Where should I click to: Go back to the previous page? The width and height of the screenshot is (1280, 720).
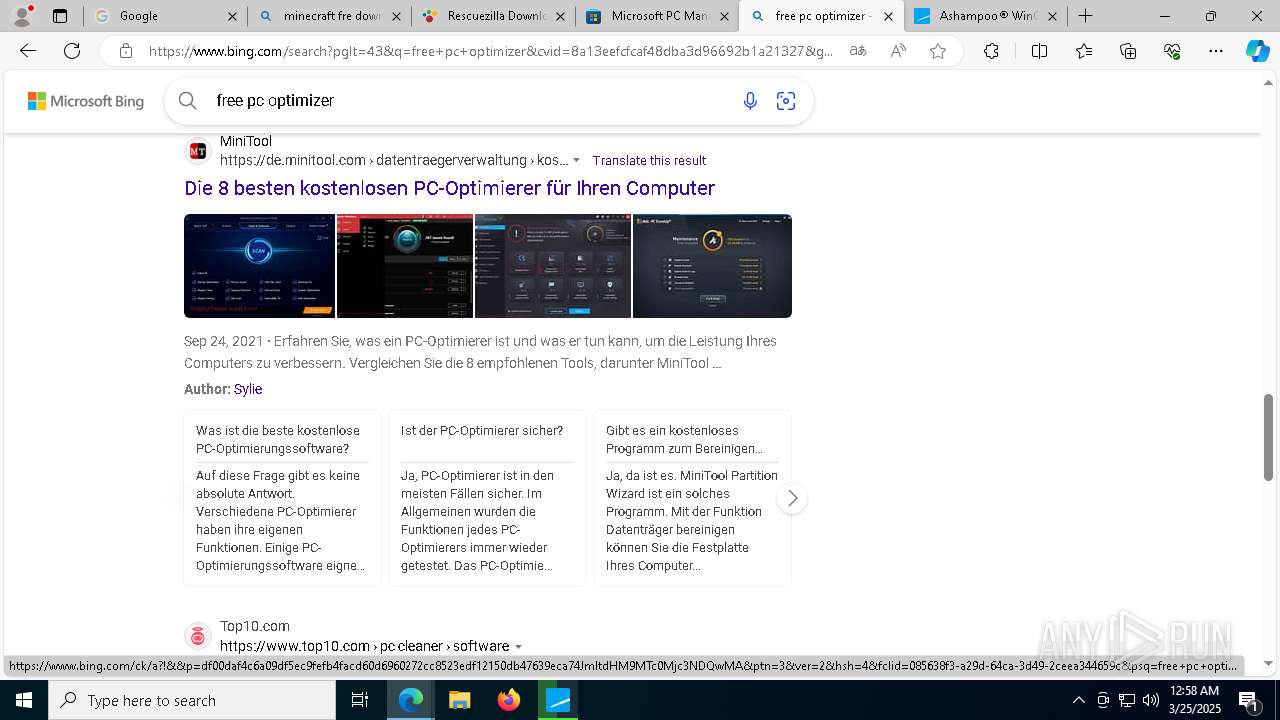coord(28,51)
